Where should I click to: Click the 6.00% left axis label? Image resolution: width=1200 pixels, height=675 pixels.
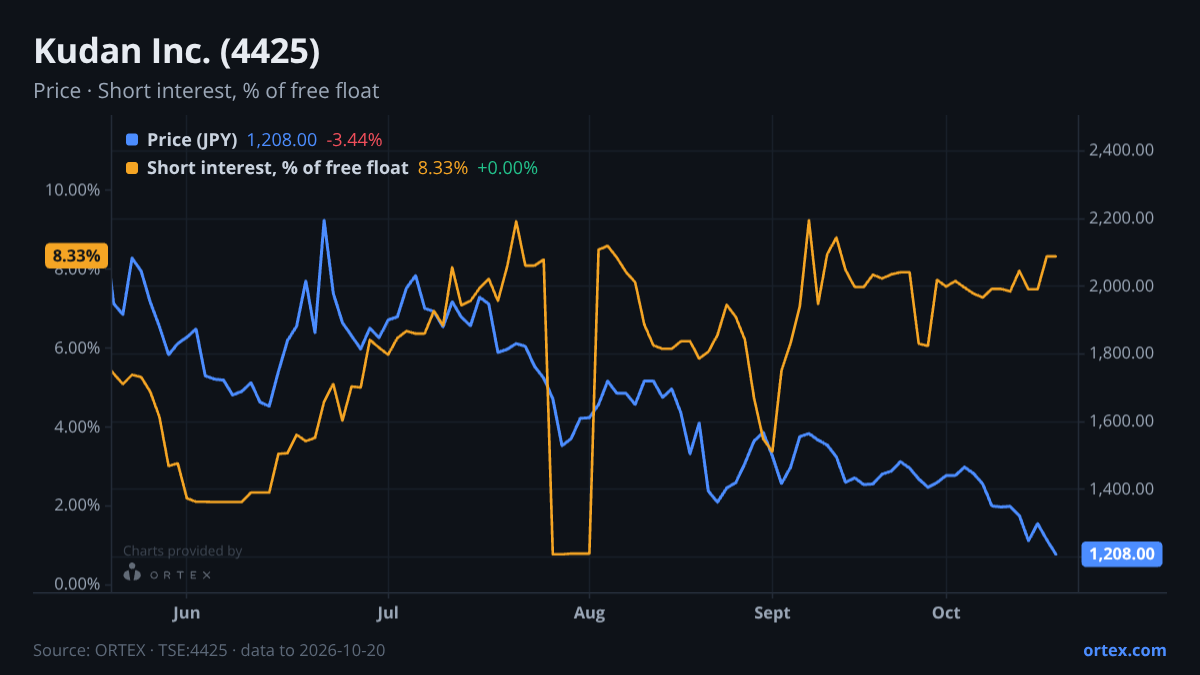77,348
